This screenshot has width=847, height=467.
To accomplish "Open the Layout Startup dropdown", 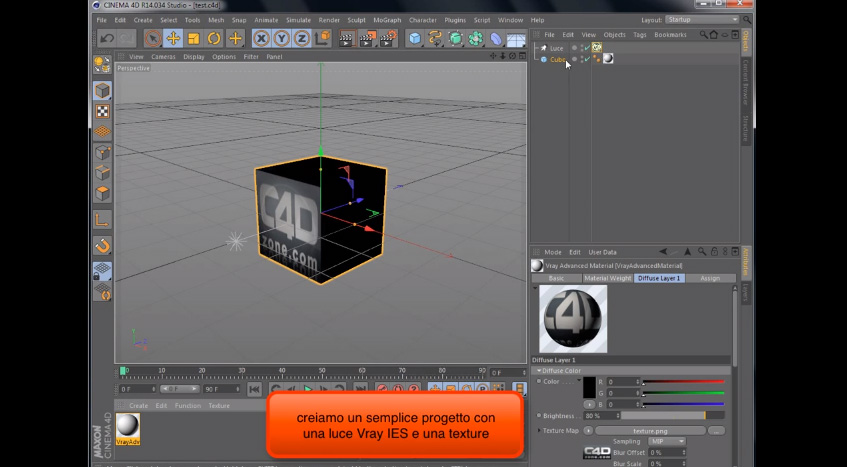I will [x=702, y=19].
